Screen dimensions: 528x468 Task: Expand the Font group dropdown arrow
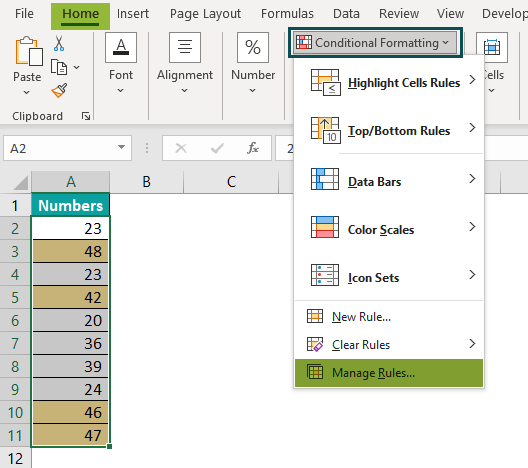pos(121,90)
